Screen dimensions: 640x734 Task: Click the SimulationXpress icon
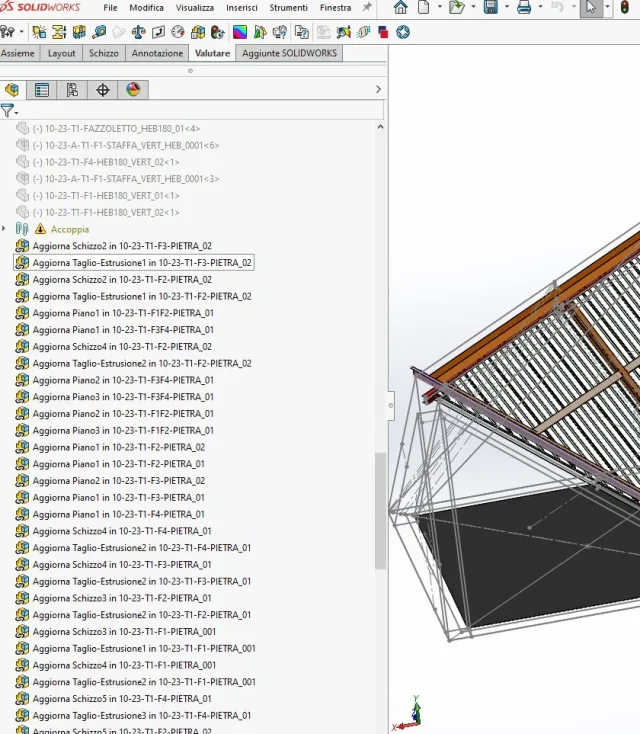pos(343,32)
